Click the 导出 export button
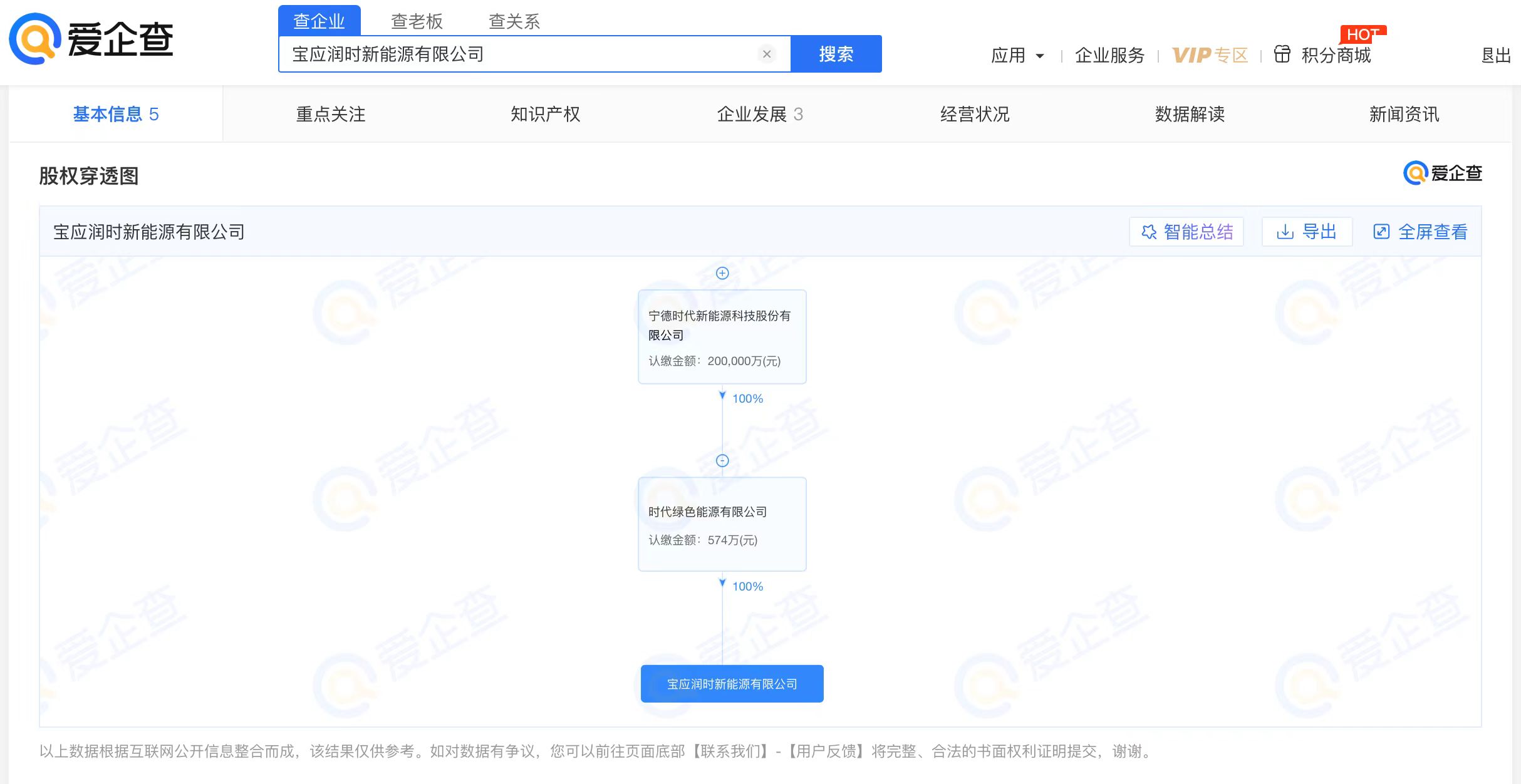The image size is (1521, 784). pos(1307,232)
